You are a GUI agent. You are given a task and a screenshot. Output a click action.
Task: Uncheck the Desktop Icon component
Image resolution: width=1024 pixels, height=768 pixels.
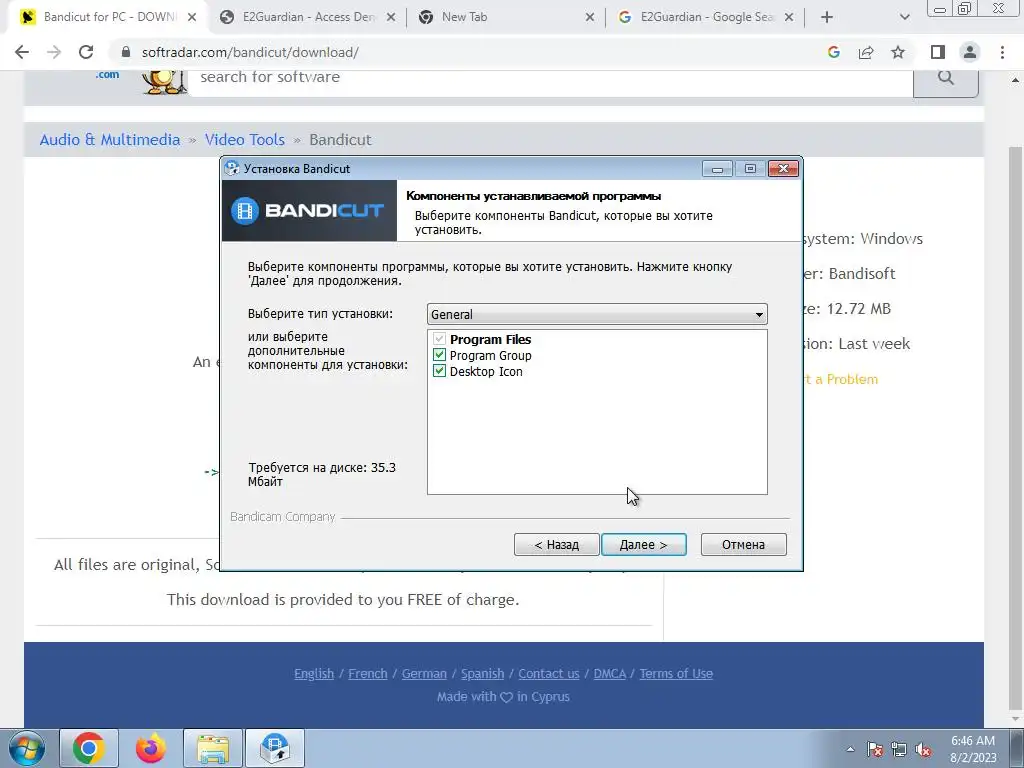439,371
